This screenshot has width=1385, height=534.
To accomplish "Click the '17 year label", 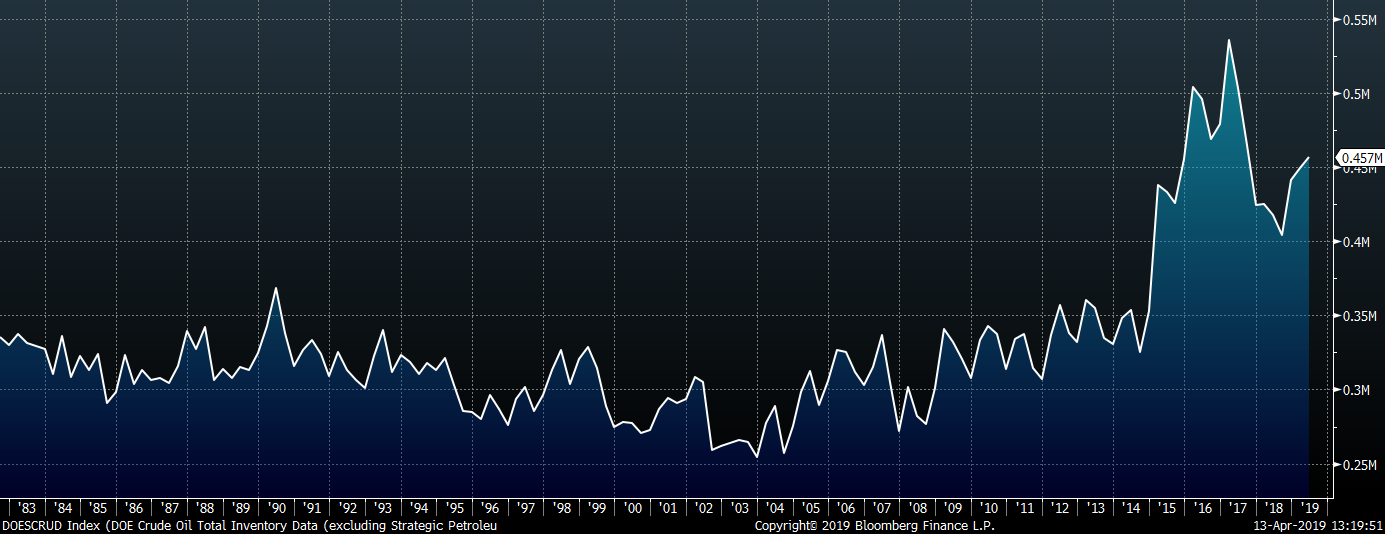I will [x=1241, y=508].
